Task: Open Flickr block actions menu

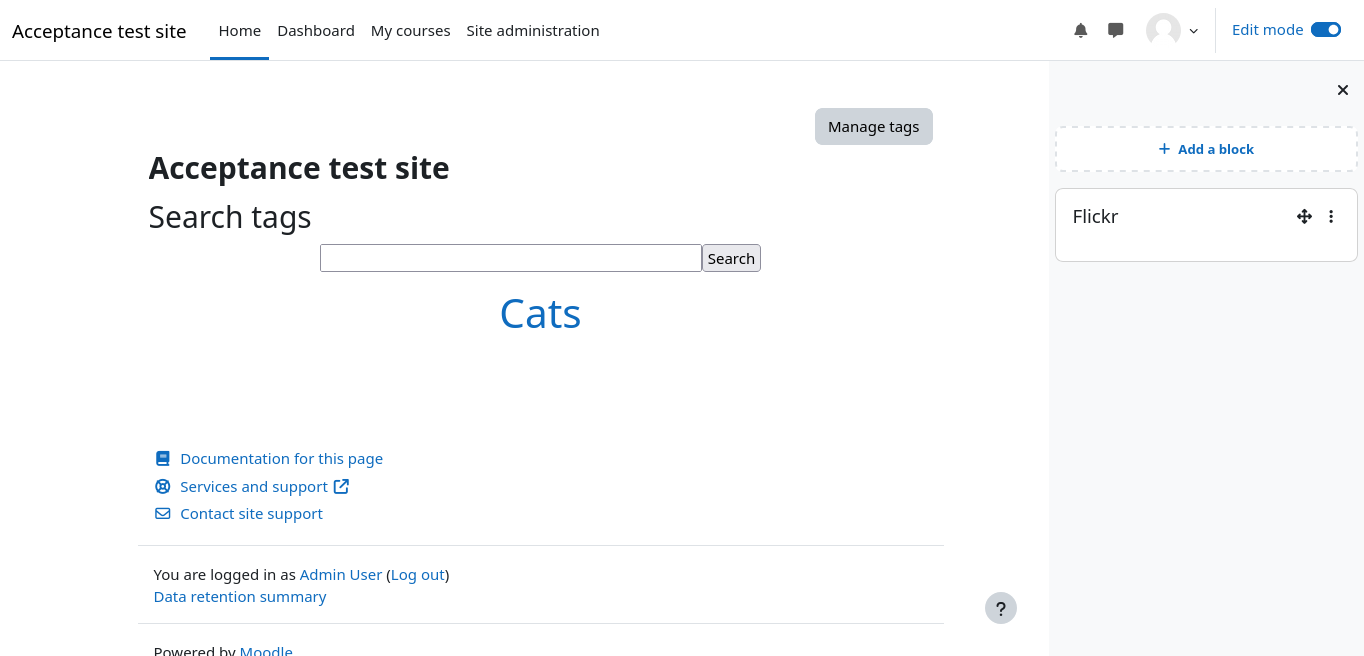Action: tap(1331, 216)
